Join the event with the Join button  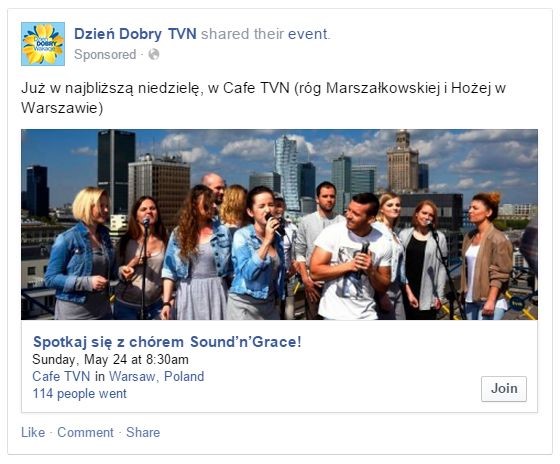pyautogui.click(x=504, y=389)
